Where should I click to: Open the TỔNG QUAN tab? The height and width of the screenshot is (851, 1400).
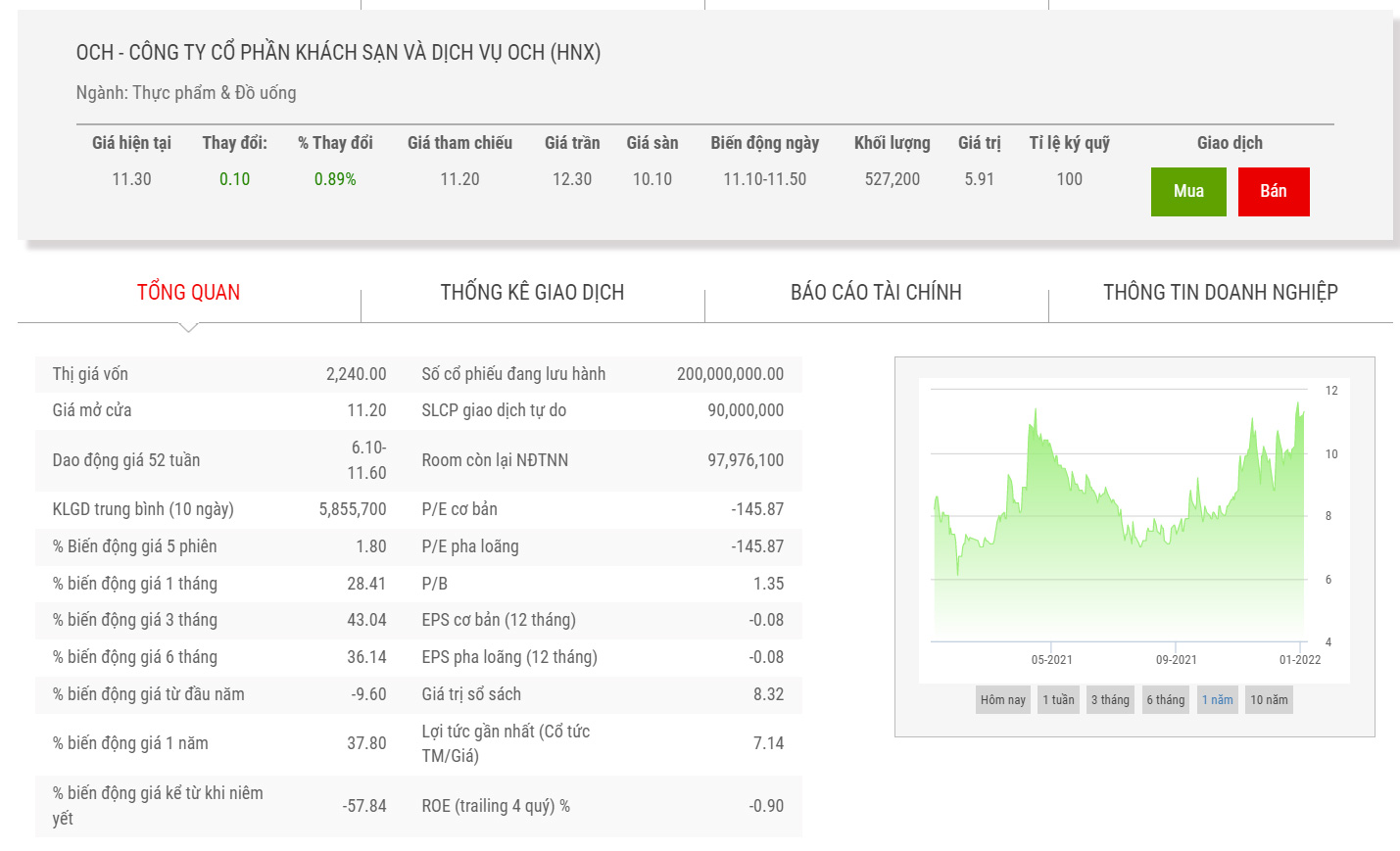(188, 293)
